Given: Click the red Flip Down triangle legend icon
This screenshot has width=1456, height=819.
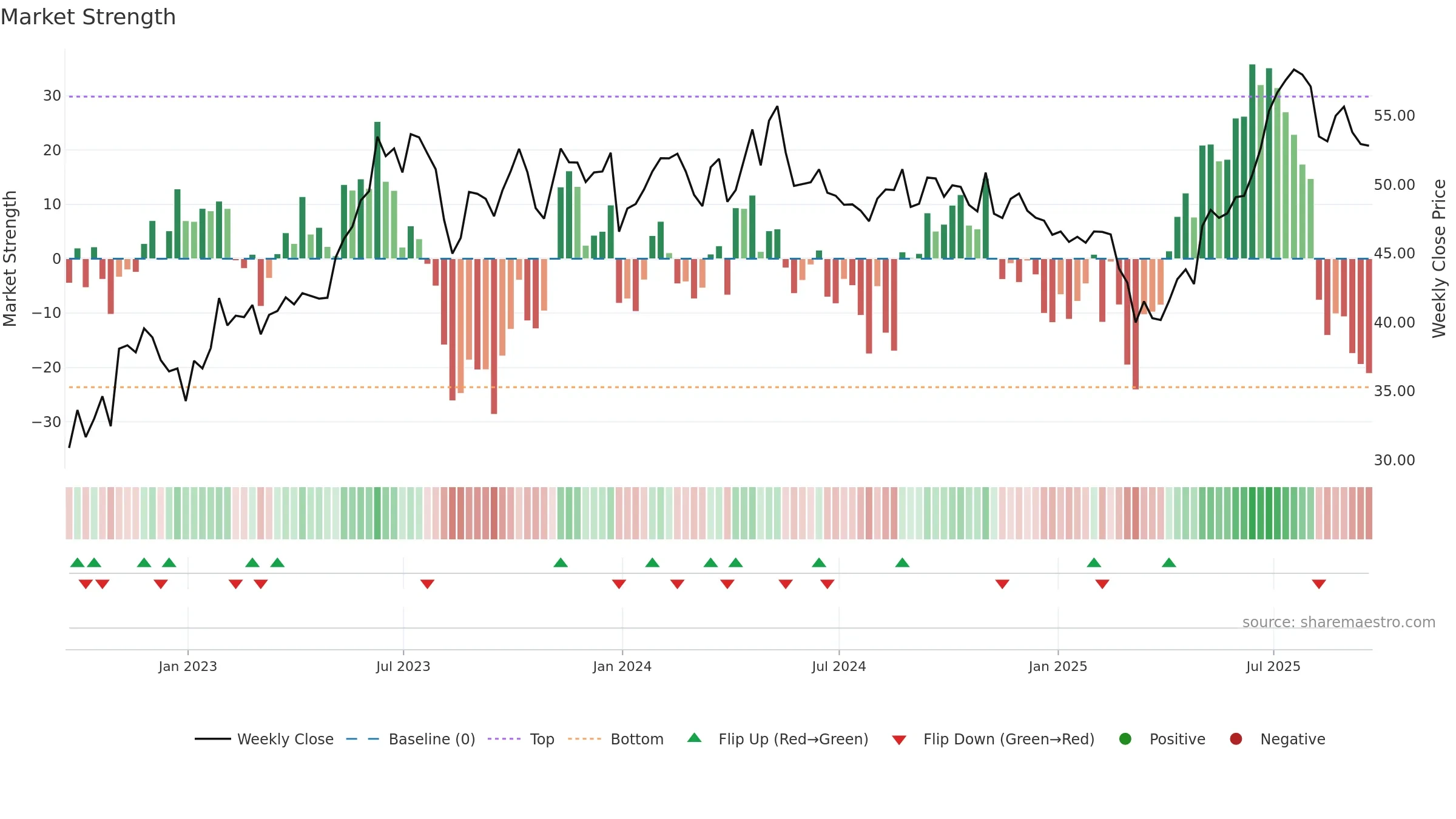Looking at the screenshot, I should point(899,740).
